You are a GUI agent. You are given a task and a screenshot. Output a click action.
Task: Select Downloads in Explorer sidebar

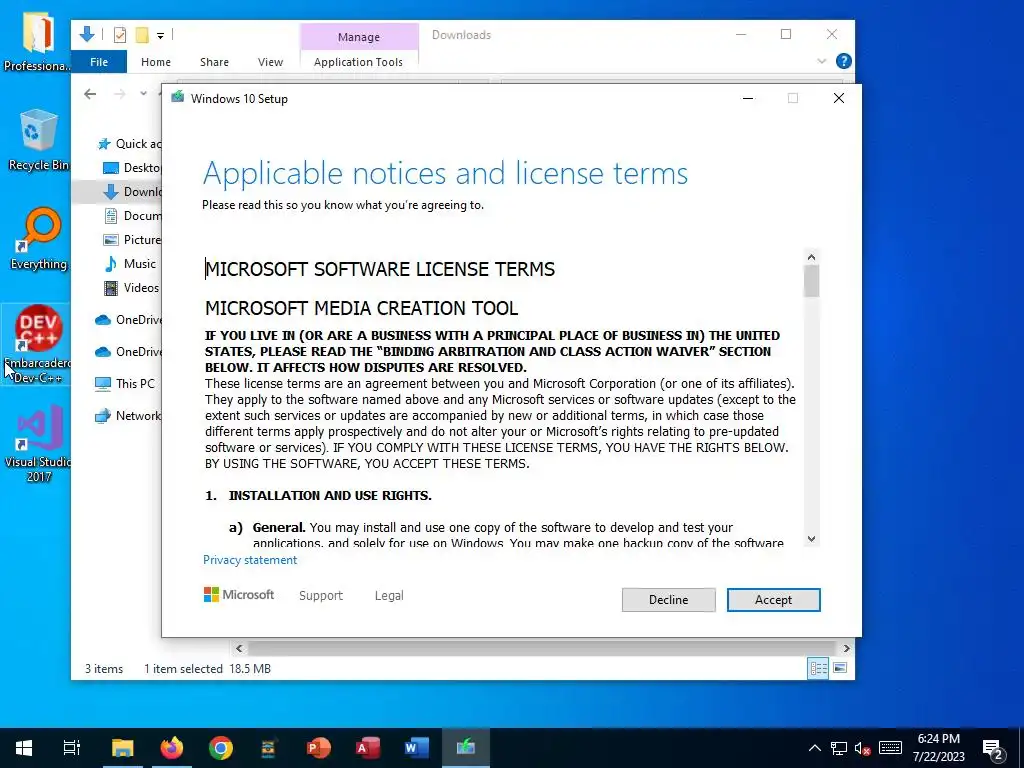coord(133,192)
